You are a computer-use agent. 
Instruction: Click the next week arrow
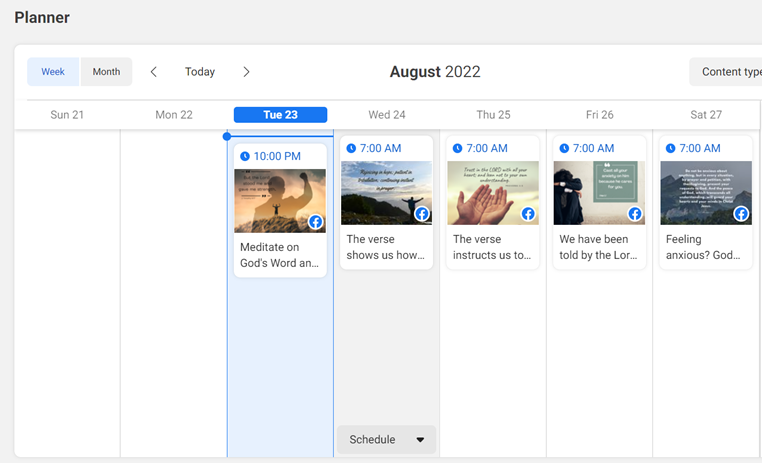coord(246,72)
